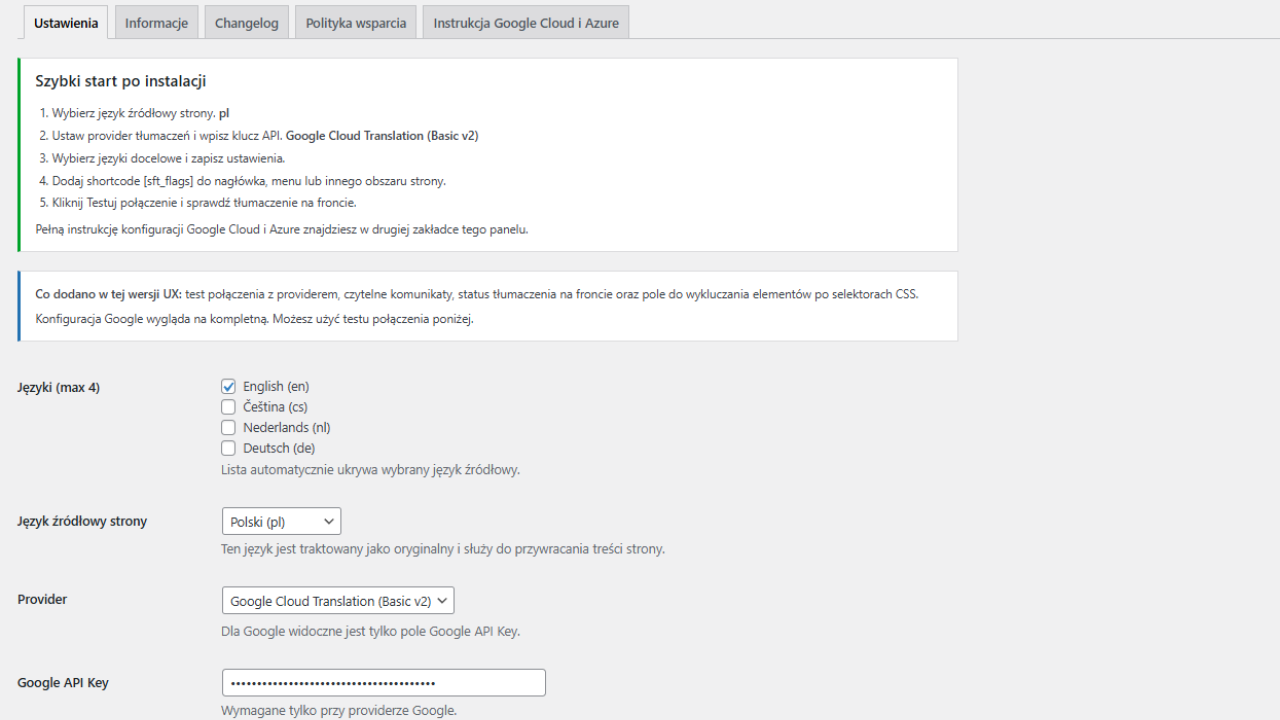Viewport: 1280px width, 720px height.
Task: Tick the Nederlands (nl) checkbox
Action: [x=229, y=428]
